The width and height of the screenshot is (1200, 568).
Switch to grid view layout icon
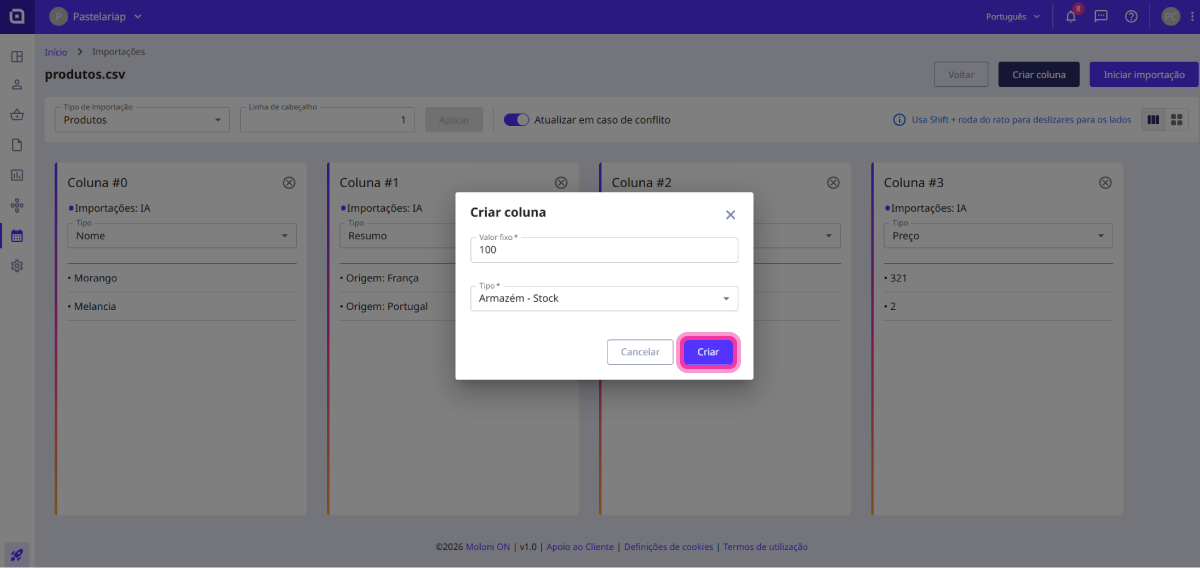coord(1177,120)
